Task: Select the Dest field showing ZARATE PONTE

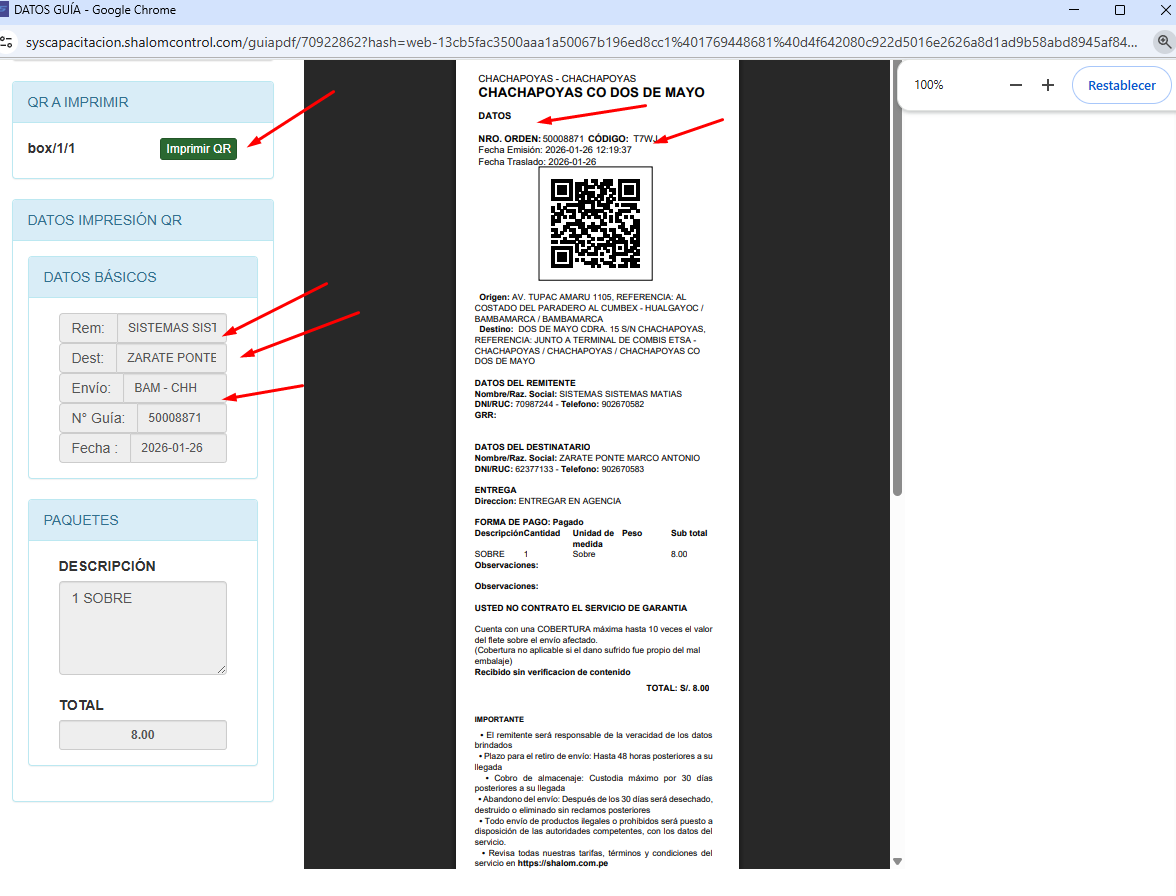Action: pyautogui.click(x=171, y=358)
